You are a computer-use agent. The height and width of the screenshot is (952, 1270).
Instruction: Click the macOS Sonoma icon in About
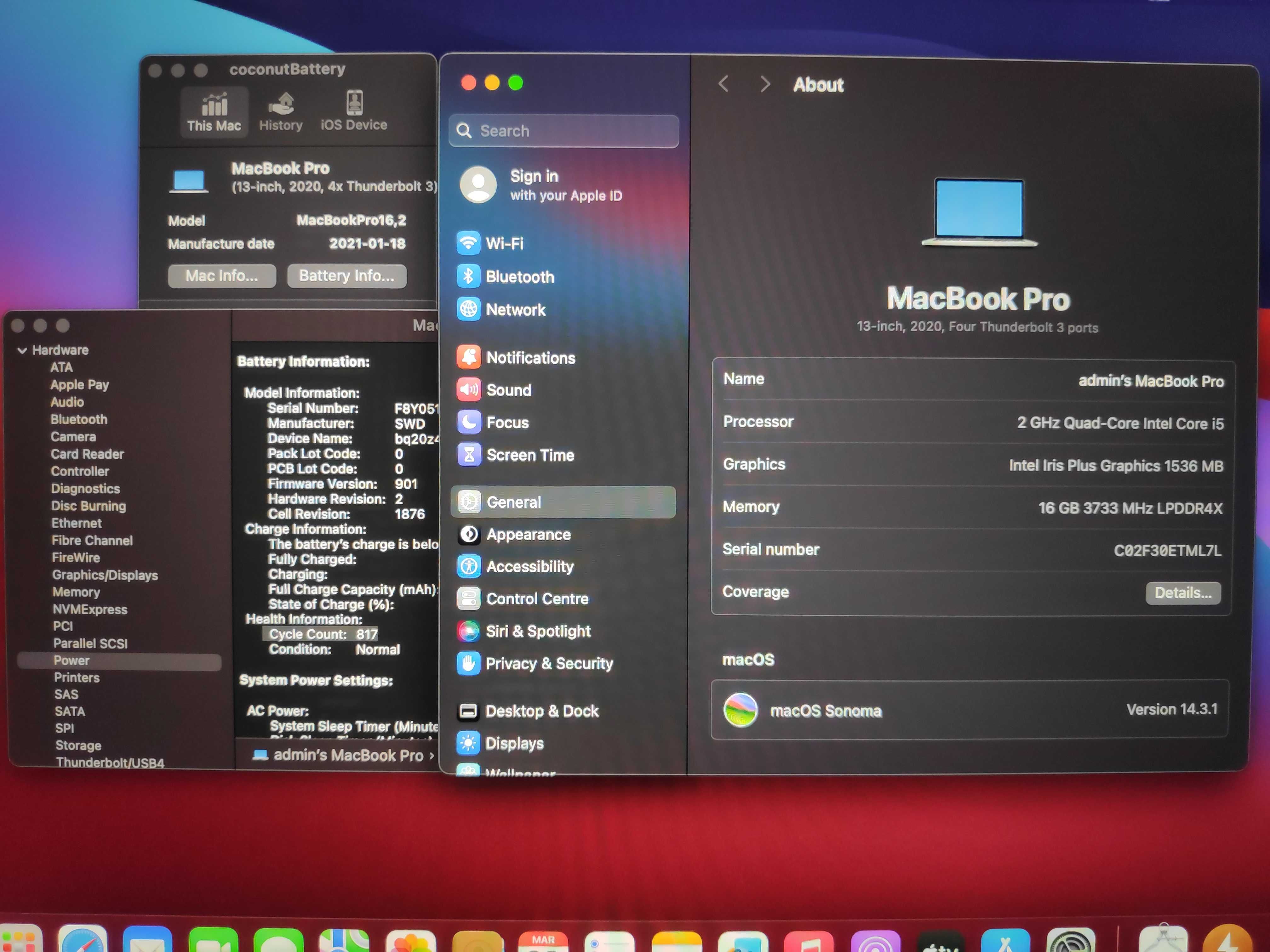[x=741, y=711]
